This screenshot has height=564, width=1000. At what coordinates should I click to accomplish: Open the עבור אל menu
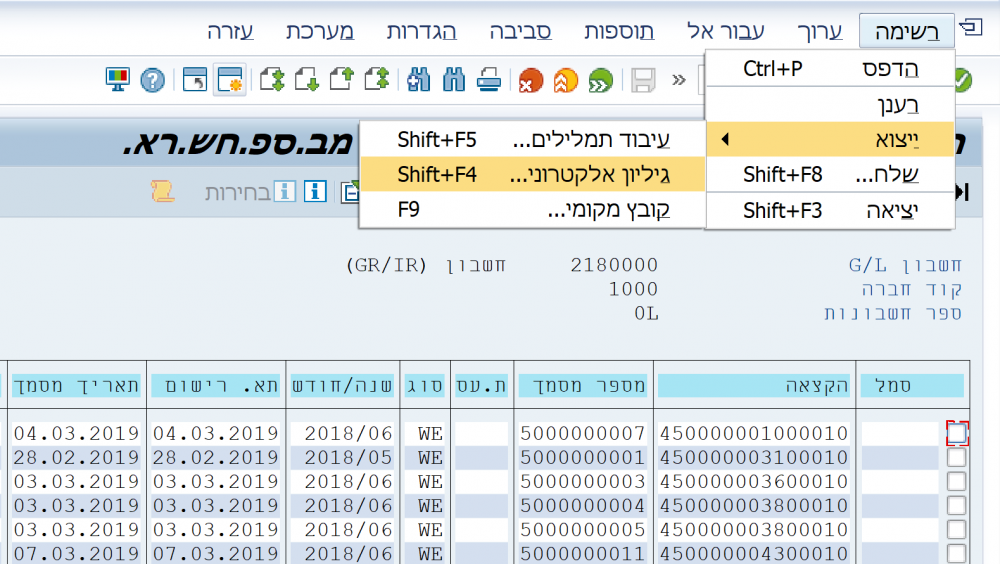point(725,31)
